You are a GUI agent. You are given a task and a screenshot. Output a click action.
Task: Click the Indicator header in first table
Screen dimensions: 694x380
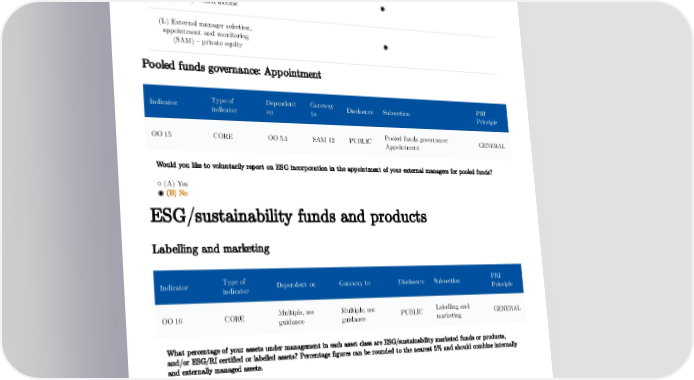163,102
